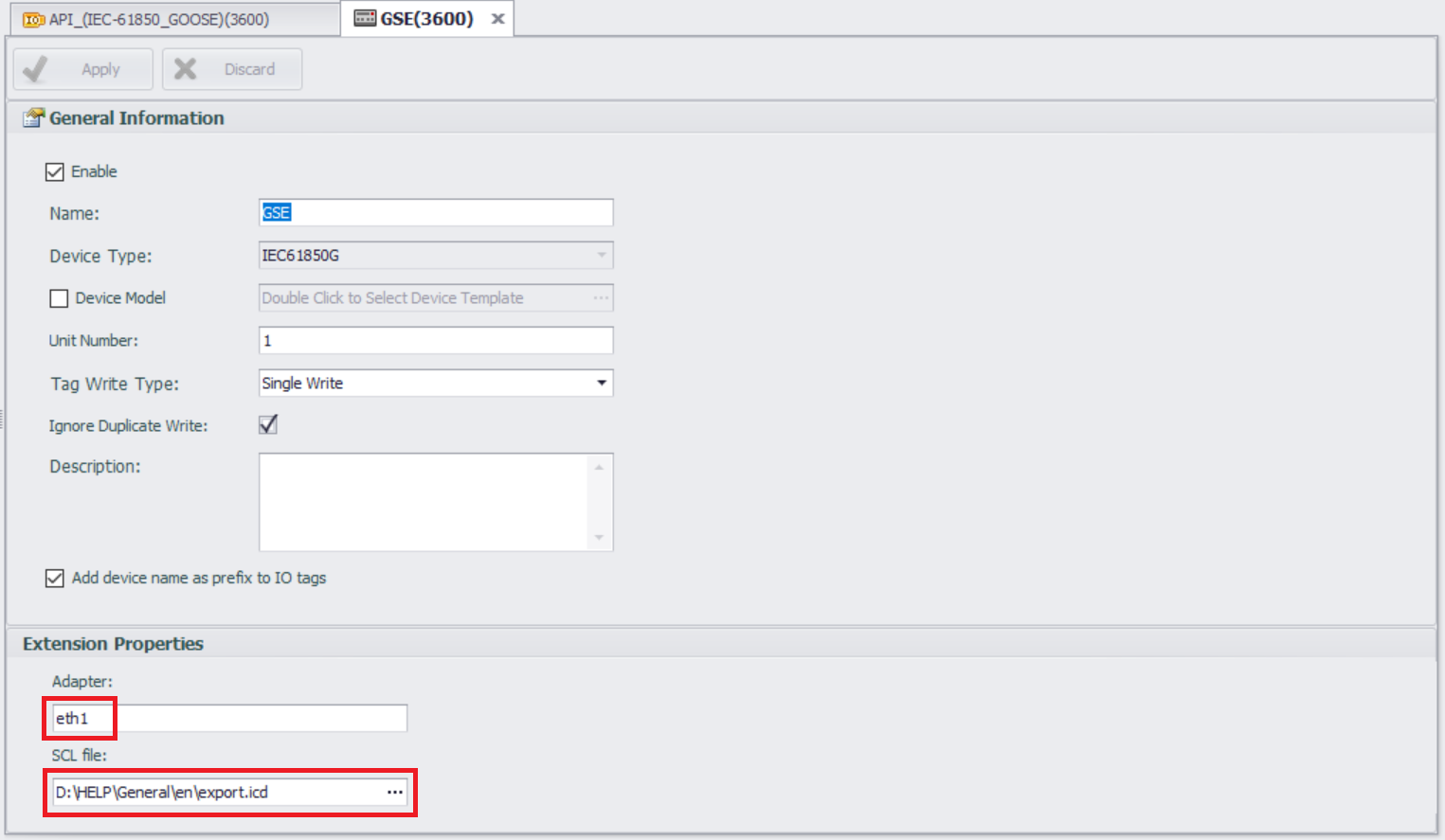
Task: Open the Device Type dropdown arrow
Action: point(601,255)
